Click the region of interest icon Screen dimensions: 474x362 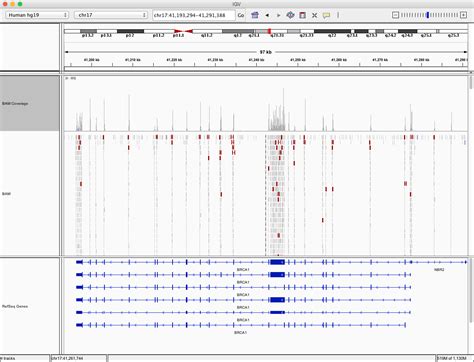(303, 15)
